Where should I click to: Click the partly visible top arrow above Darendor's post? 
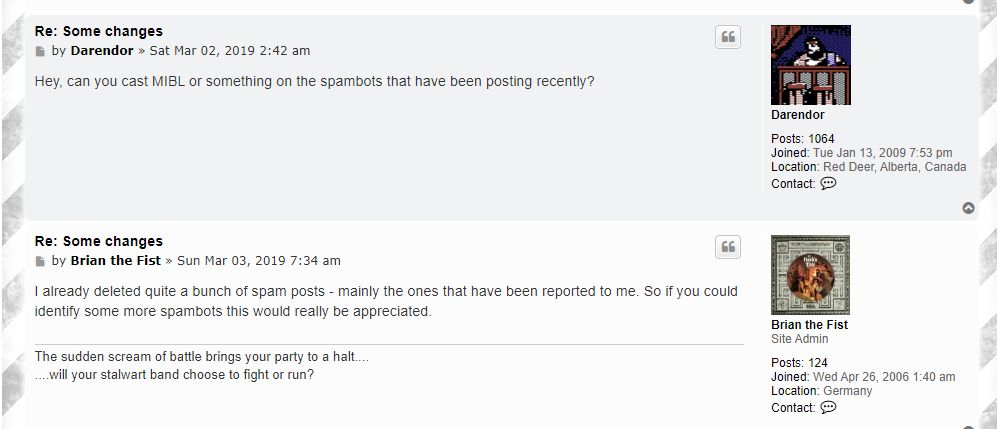pos(968,1)
